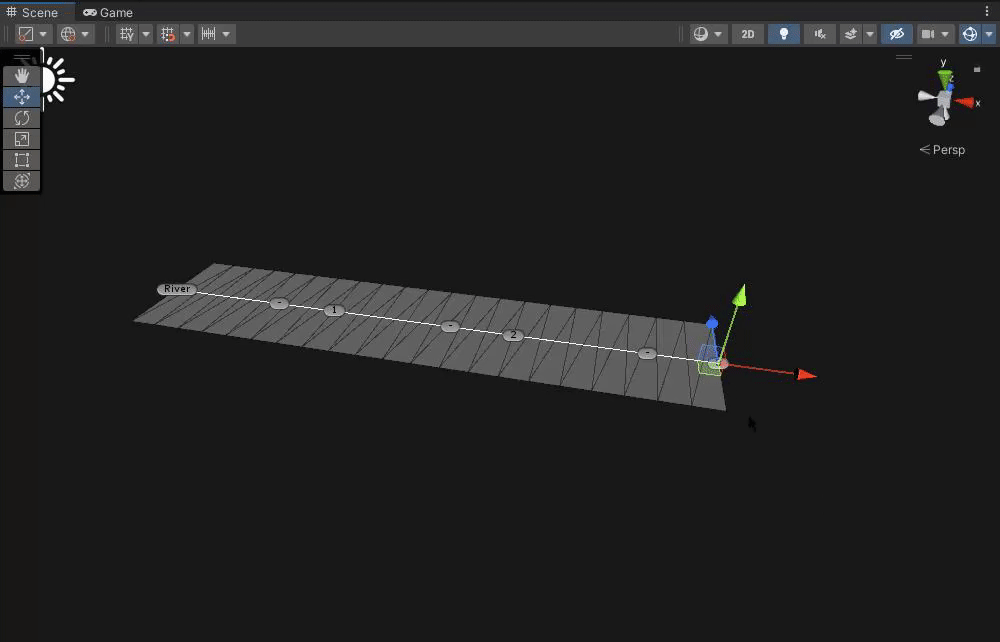Select the combined Transform tool

tap(22, 181)
